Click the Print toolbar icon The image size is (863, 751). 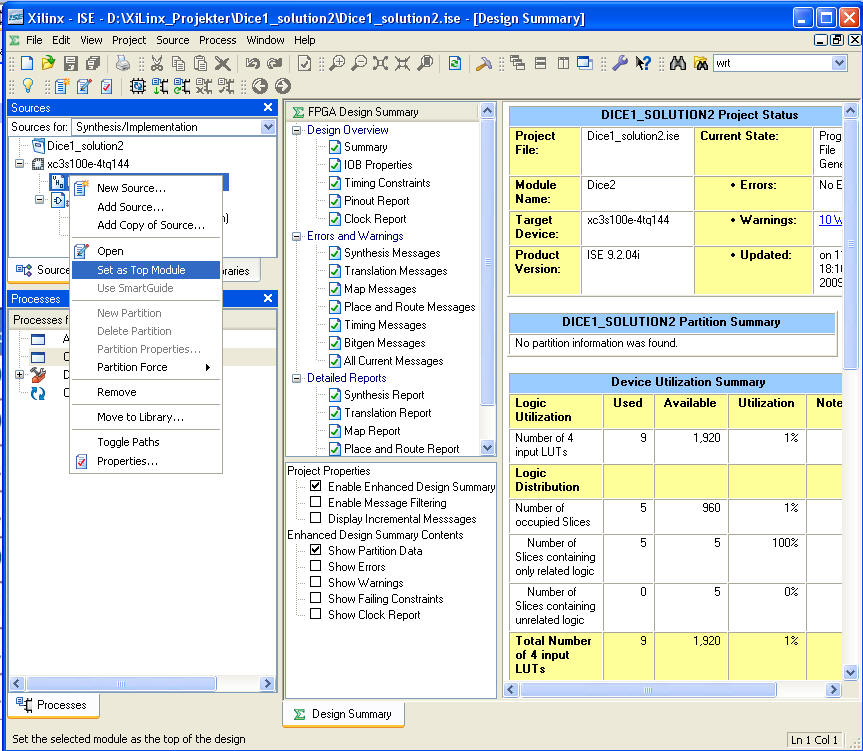[122, 63]
